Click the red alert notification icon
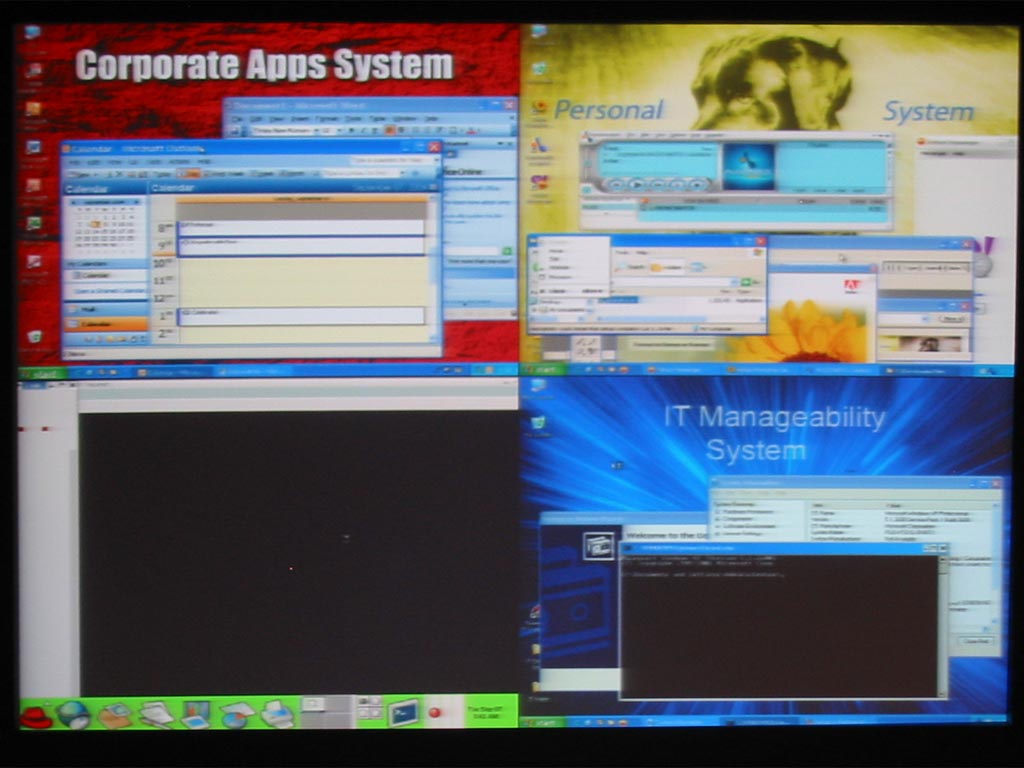Viewport: 1024px width, 768px height. (x=435, y=713)
